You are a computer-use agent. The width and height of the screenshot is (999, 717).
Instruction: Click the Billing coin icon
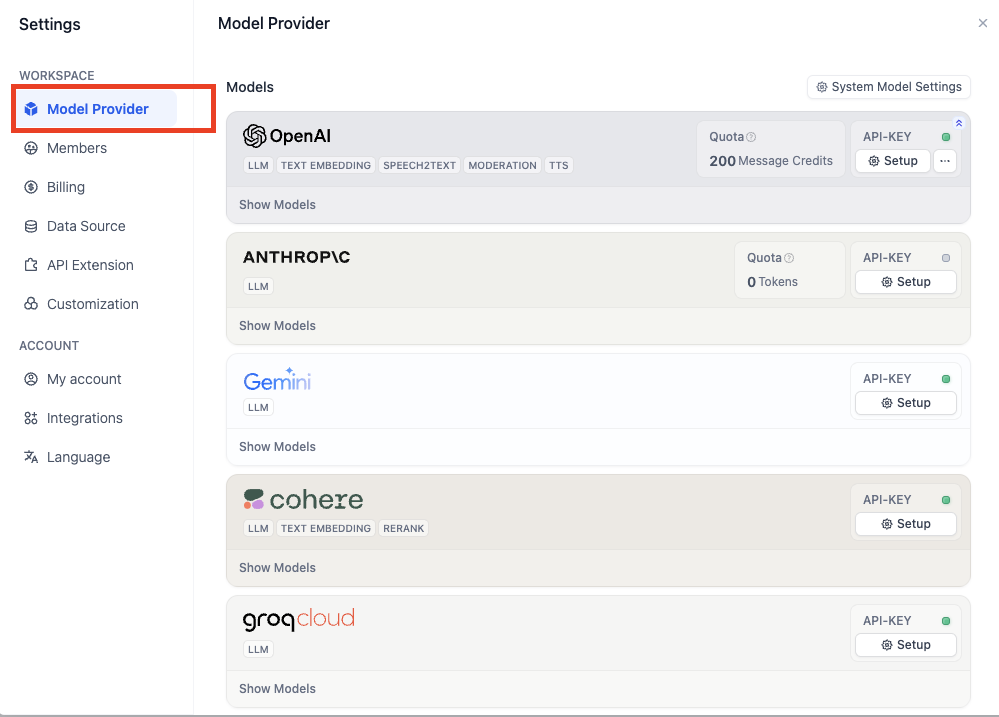[31, 187]
